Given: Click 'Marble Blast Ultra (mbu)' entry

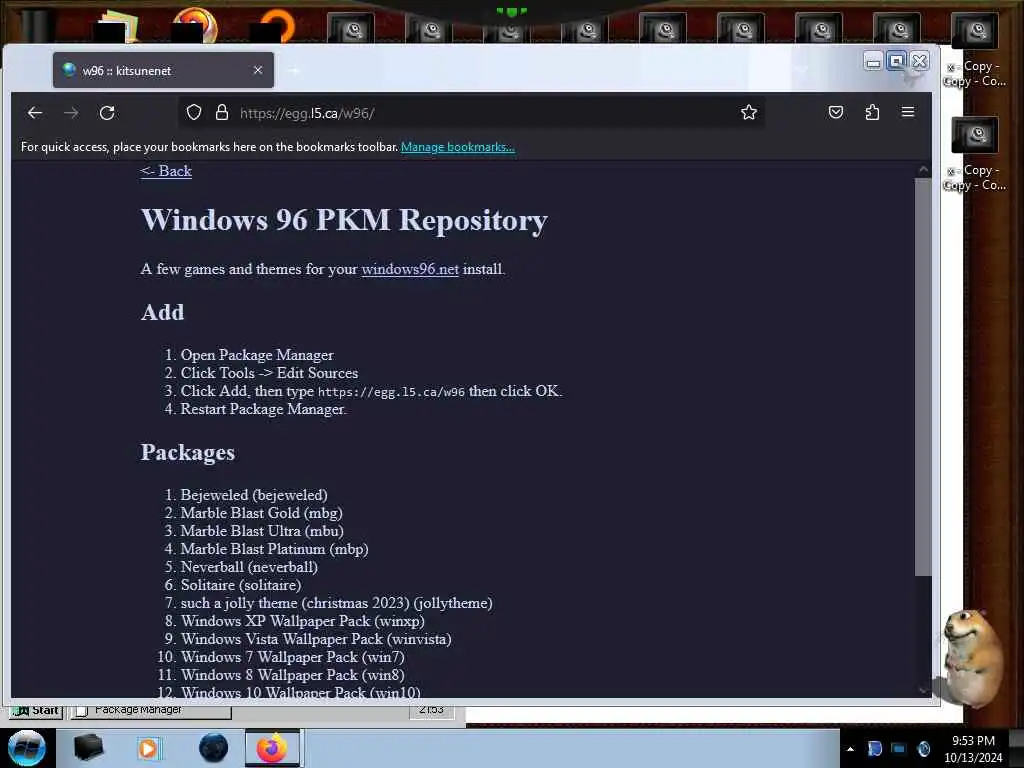Looking at the screenshot, I should 262,531.
